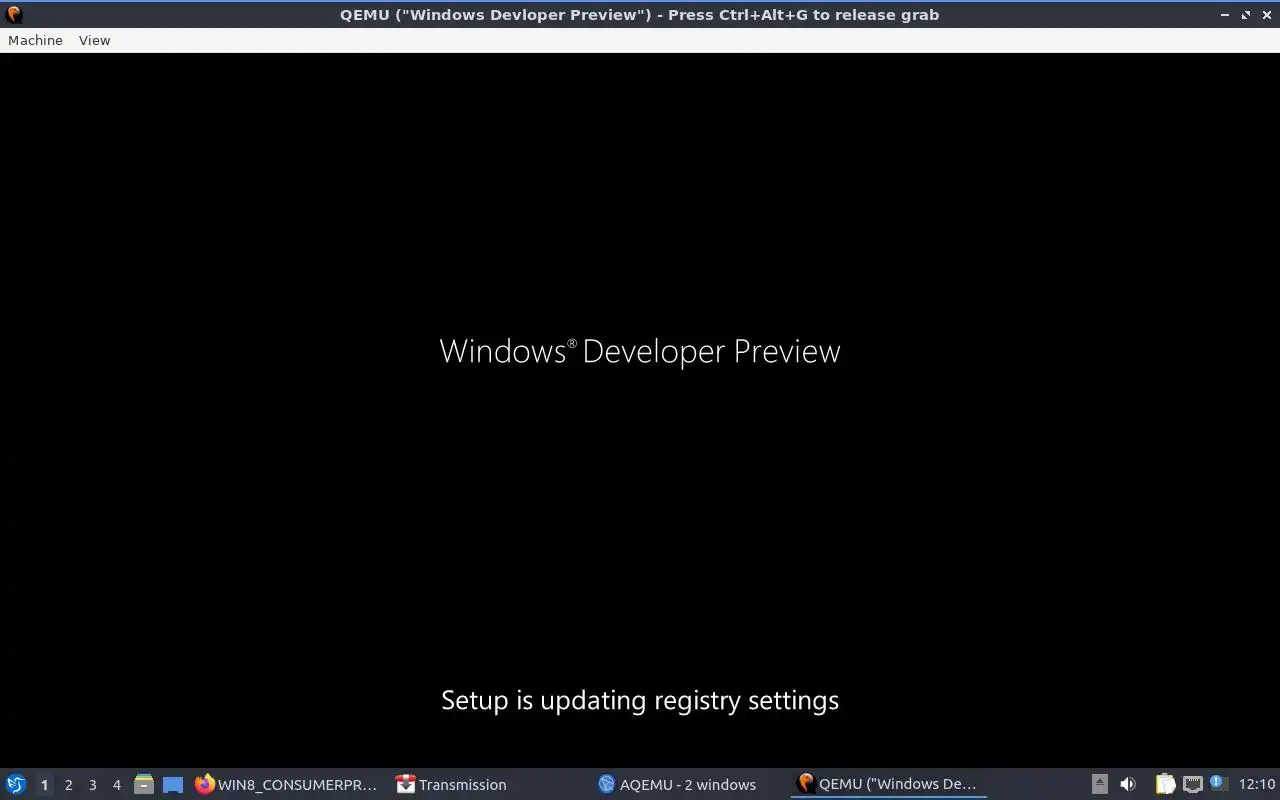Screen dimensions: 1280x800
Task: Switch to workspace 2
Action: [x=68, y=785]
